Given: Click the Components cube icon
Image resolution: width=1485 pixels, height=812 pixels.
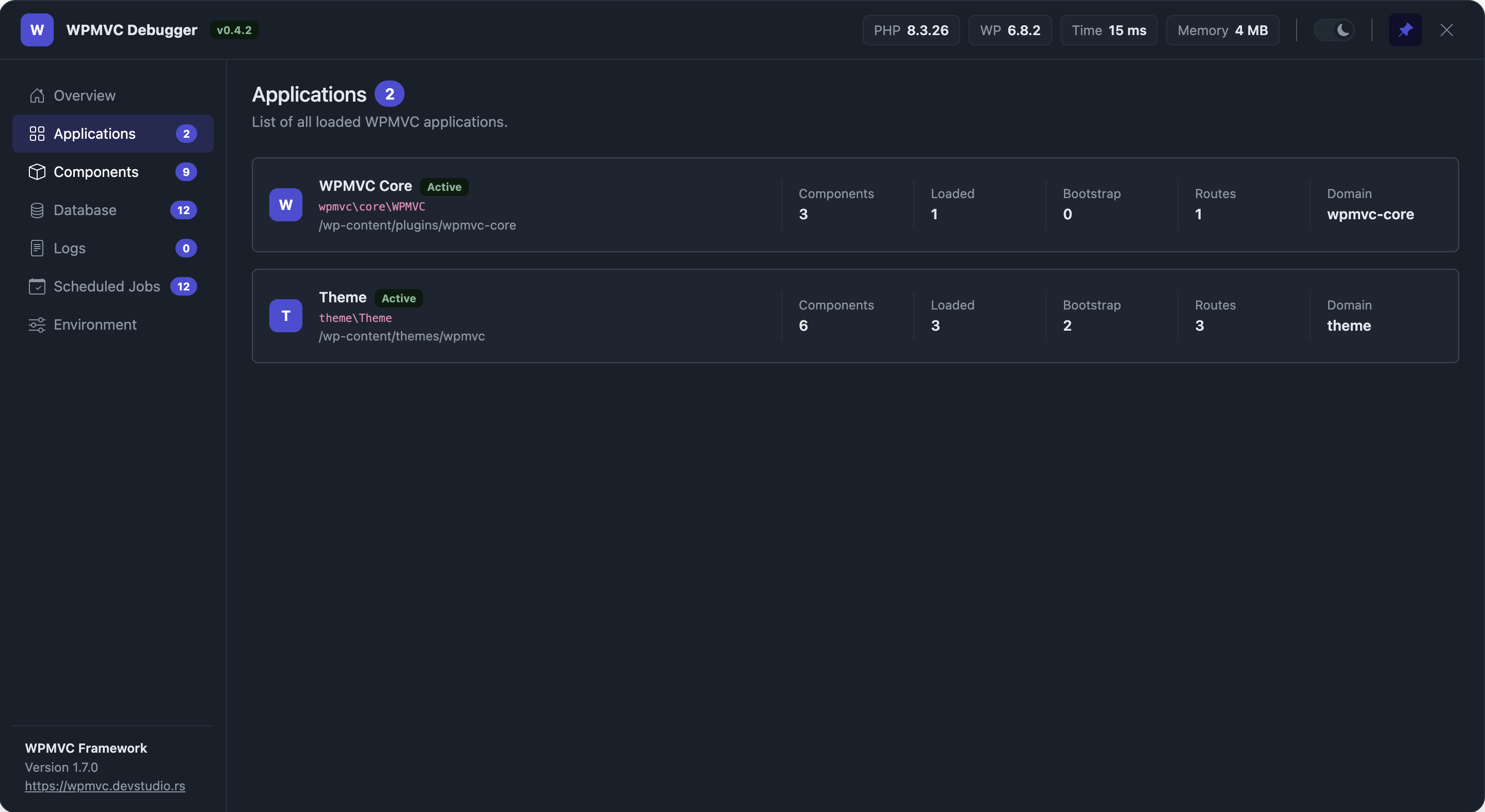Looking at the screenshot, I should click(37, 172).
